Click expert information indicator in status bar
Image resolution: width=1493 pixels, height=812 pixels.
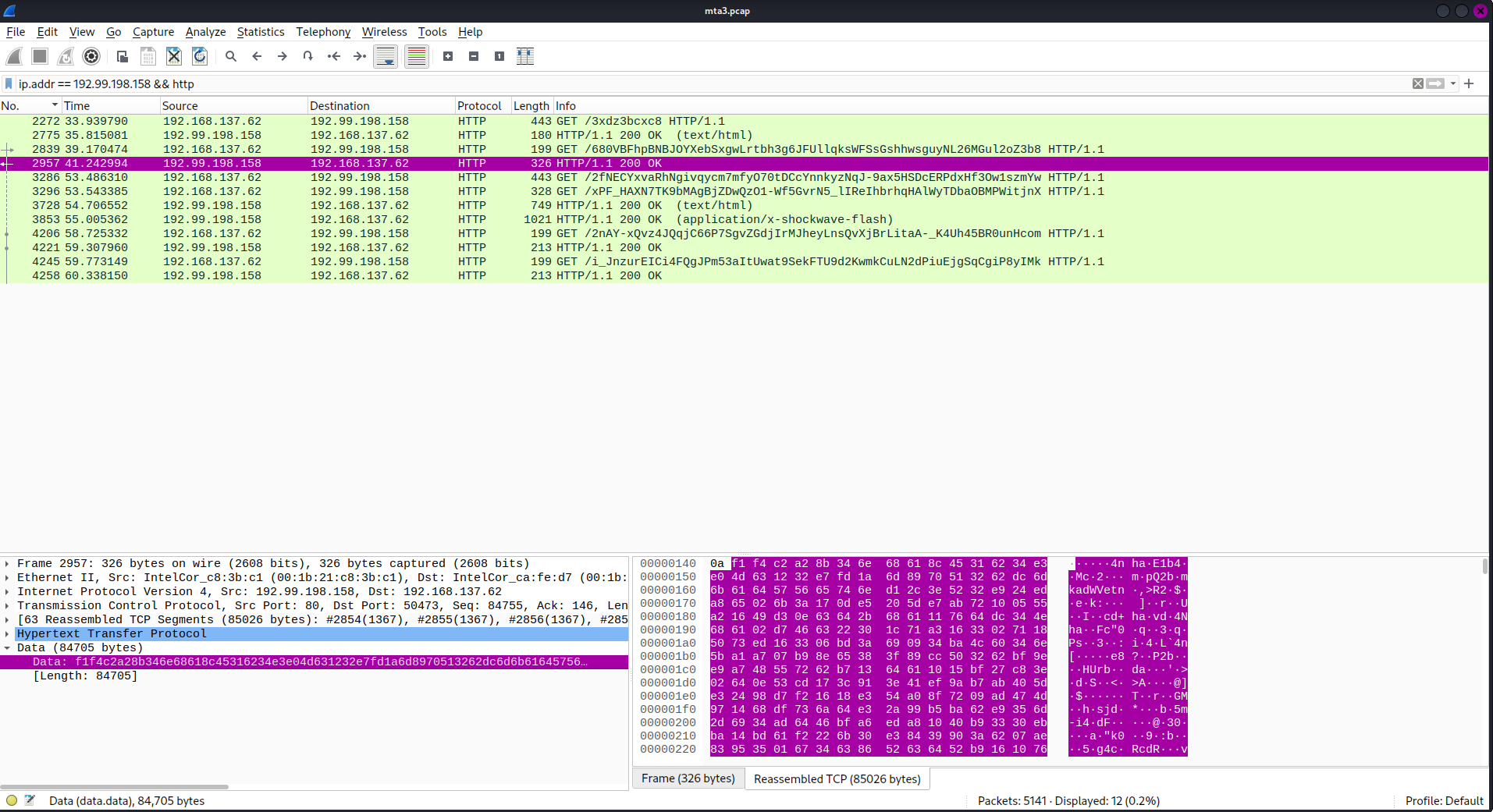click(x=11, y=800)
